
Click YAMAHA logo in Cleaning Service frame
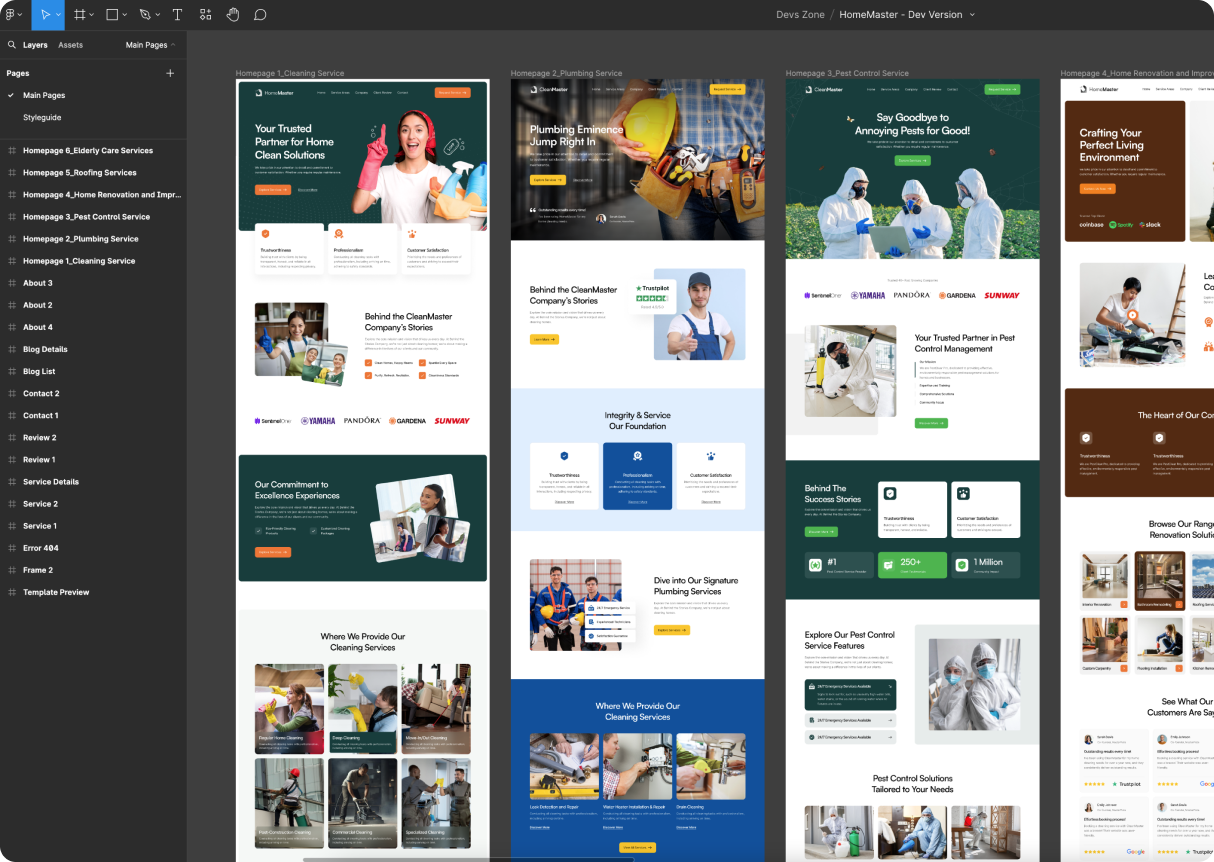[318, 421]
